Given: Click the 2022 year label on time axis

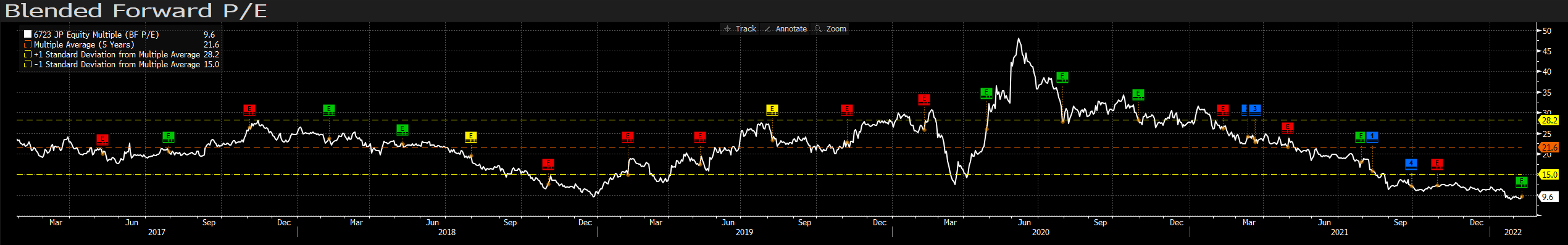Looking at the screenshot, I should 1513,232.
